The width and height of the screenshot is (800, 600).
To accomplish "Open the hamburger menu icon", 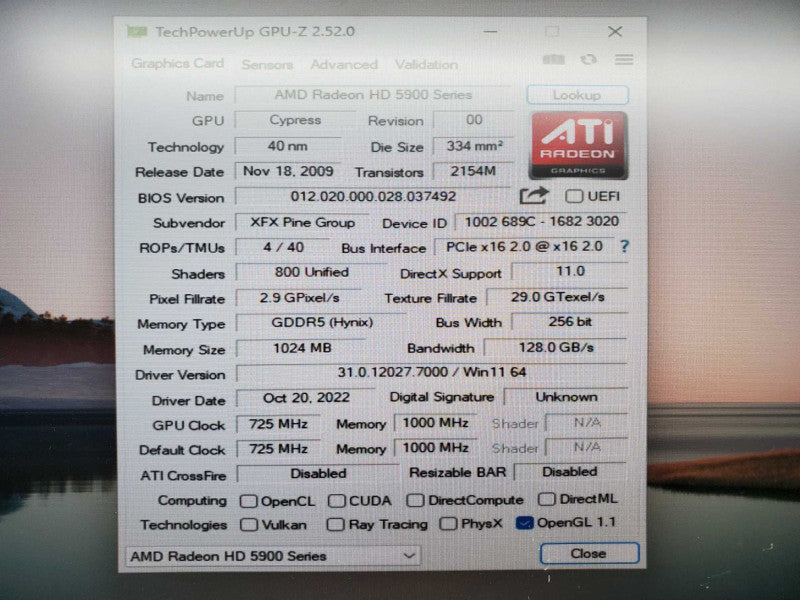I will coord(624,60).
